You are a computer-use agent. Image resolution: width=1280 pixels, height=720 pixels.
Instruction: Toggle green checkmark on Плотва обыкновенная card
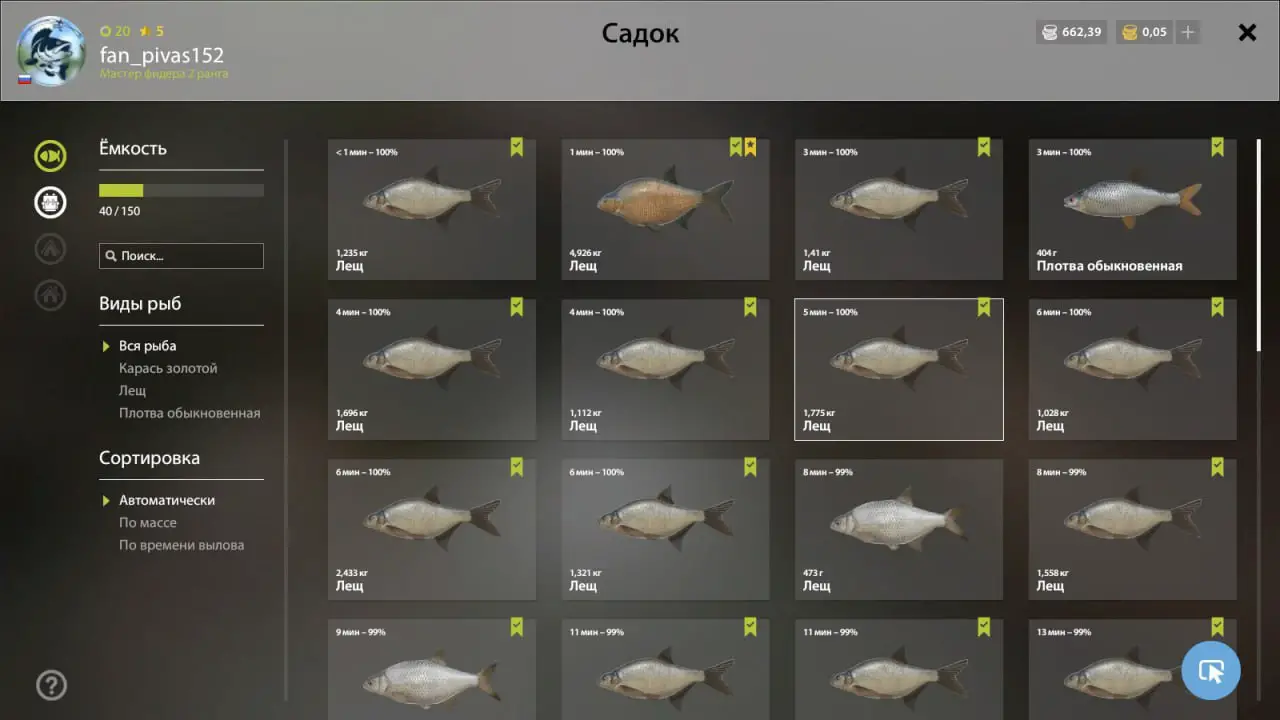click(x=1217, y=147)
